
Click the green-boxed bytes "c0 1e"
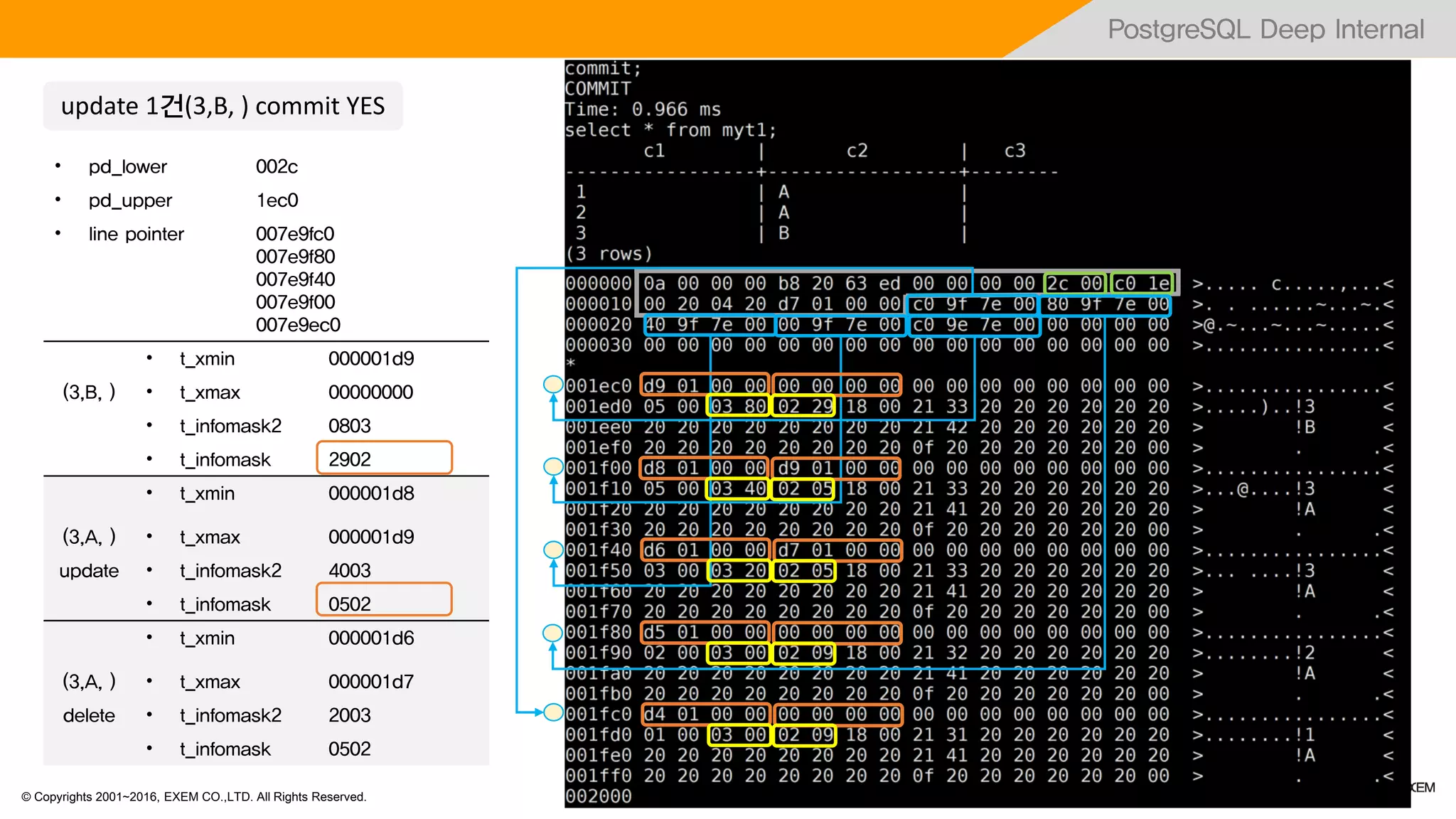[x=1142, y=284]
